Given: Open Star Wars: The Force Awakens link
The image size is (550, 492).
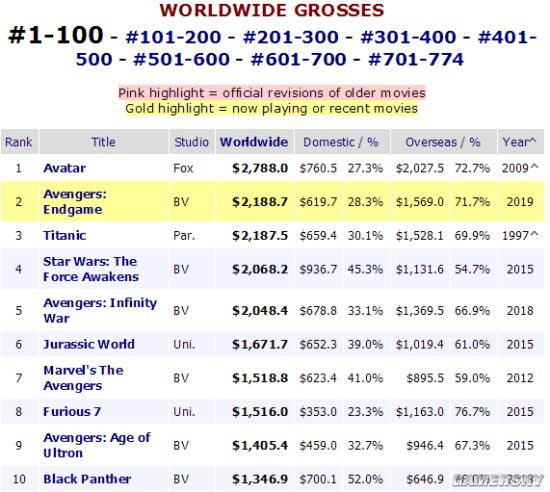Looking at the screenshot, I should click(90, 269).
